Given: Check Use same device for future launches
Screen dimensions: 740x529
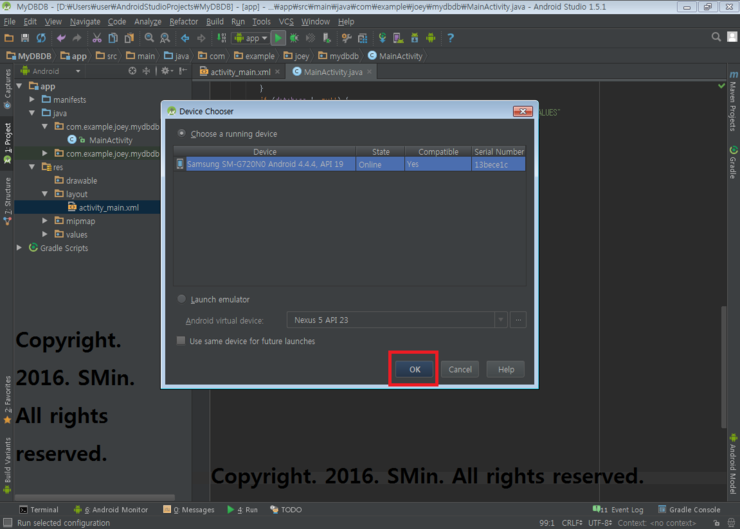Looking at the screenshot, I should (x=181, y=341).
